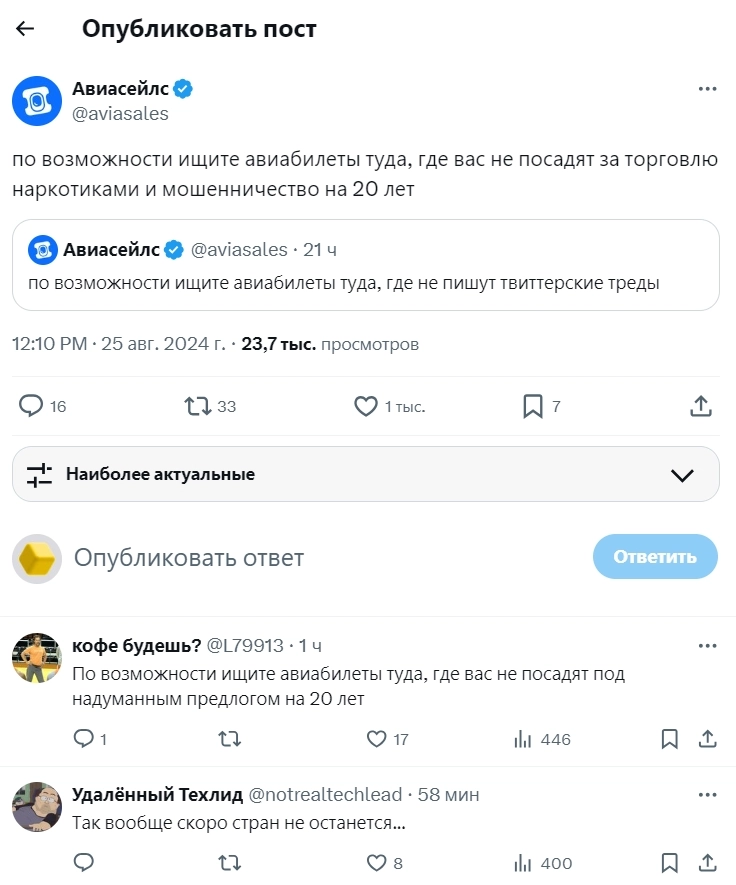Open the @aviasales handle link
736x885 pixels.
click(120, 113)
